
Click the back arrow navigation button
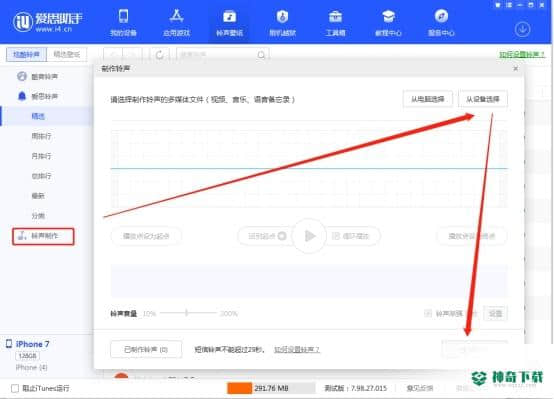[x=113, y=55]
